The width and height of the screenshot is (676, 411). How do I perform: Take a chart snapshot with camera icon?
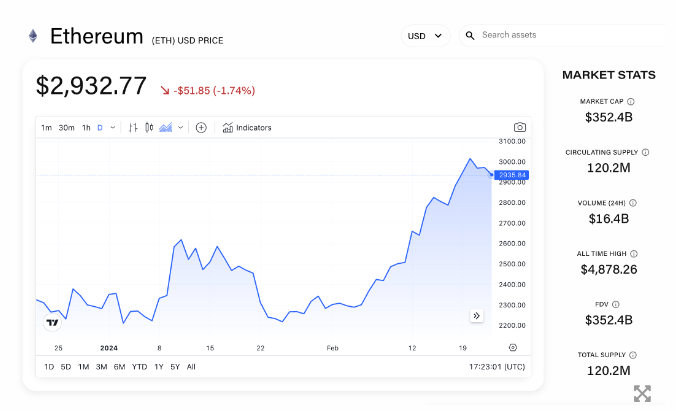pyautogui.click(x=519, y=128)
